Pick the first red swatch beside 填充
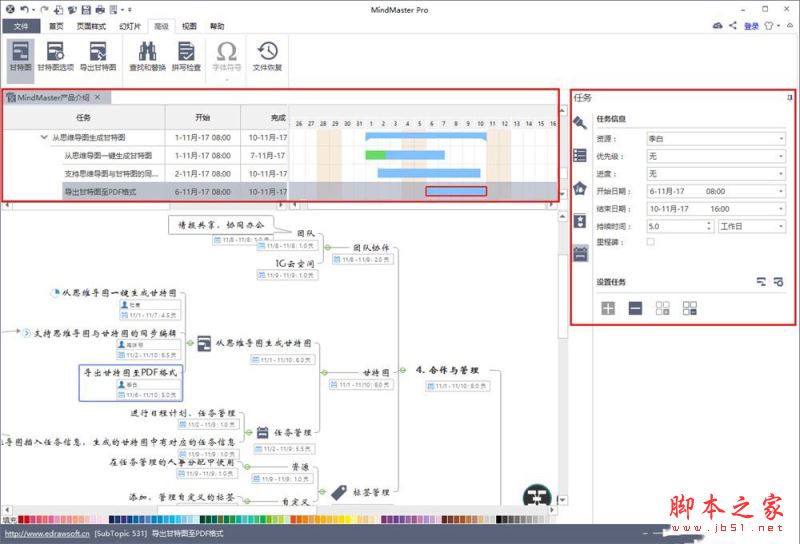Image resolution: width=800 pixels, height=544 pixels. tap(21, 520)
